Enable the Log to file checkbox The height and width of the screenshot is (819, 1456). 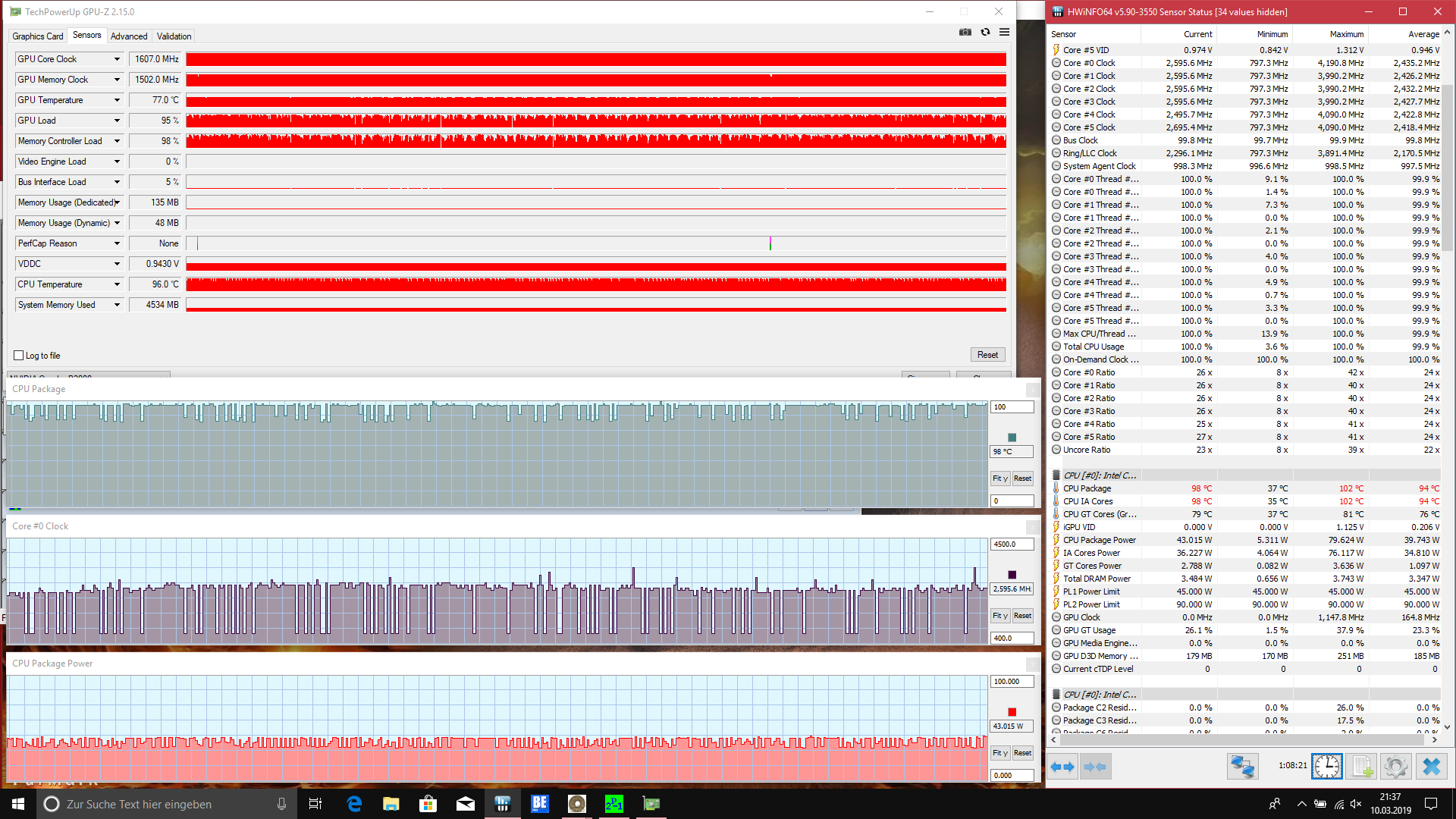pos(19,356)
